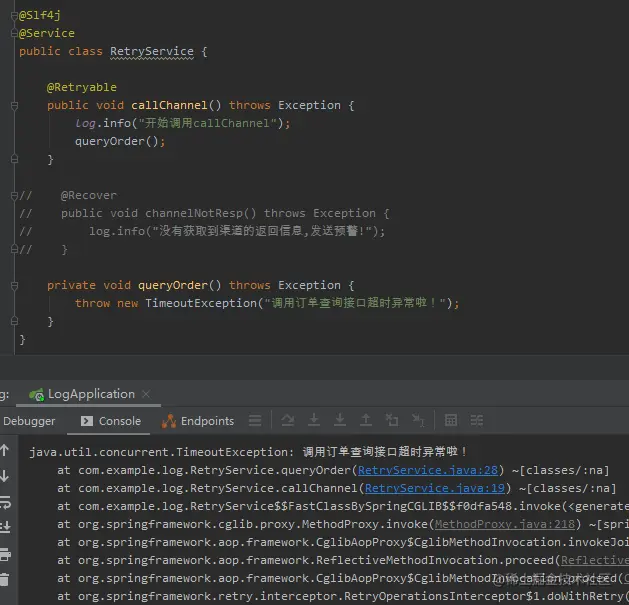Click the Step Into debugger icon

314,420
